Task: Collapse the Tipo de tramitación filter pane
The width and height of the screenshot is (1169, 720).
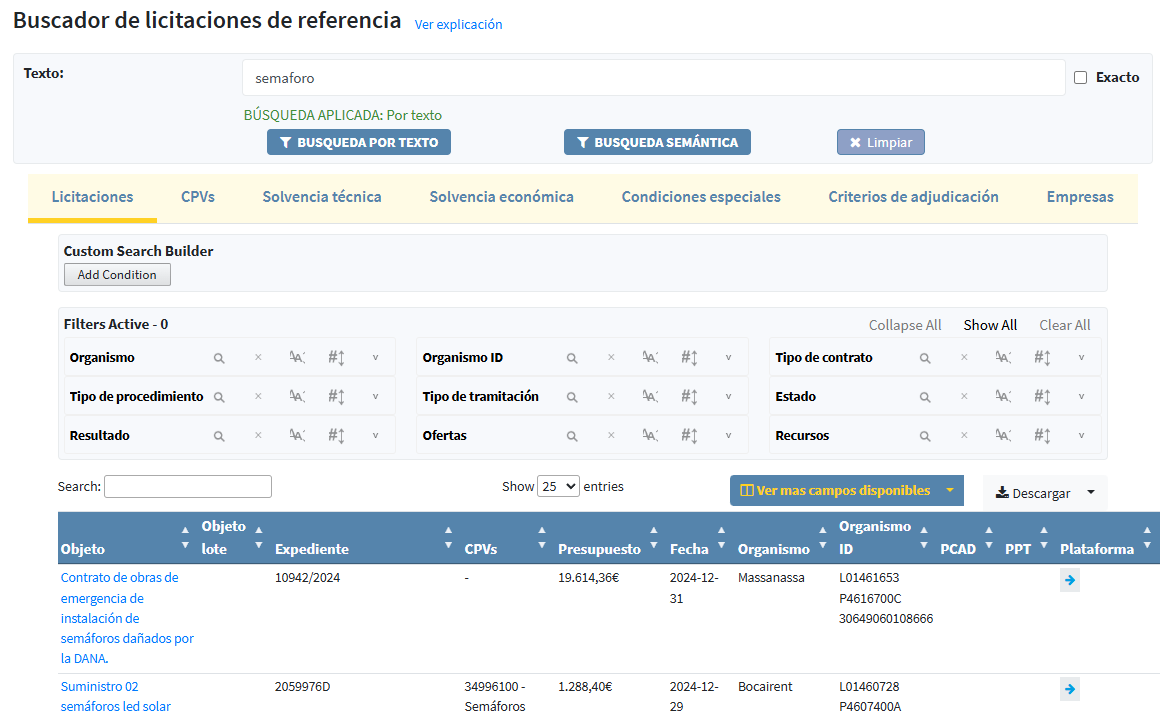Action: pyautogui.click(x=728, y=397)
